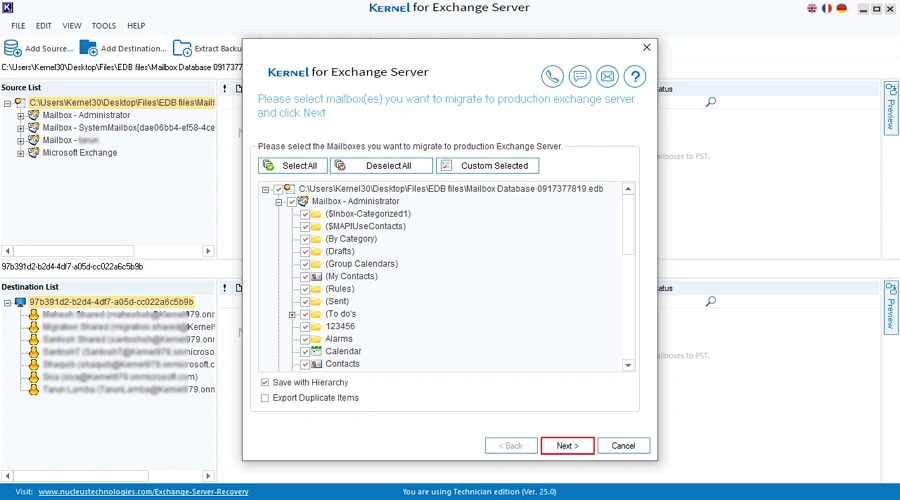The height and width of the screenshot is (500, 900).
Task: Open the live chat icon in the dialog
Action: (x=580, y=76)
